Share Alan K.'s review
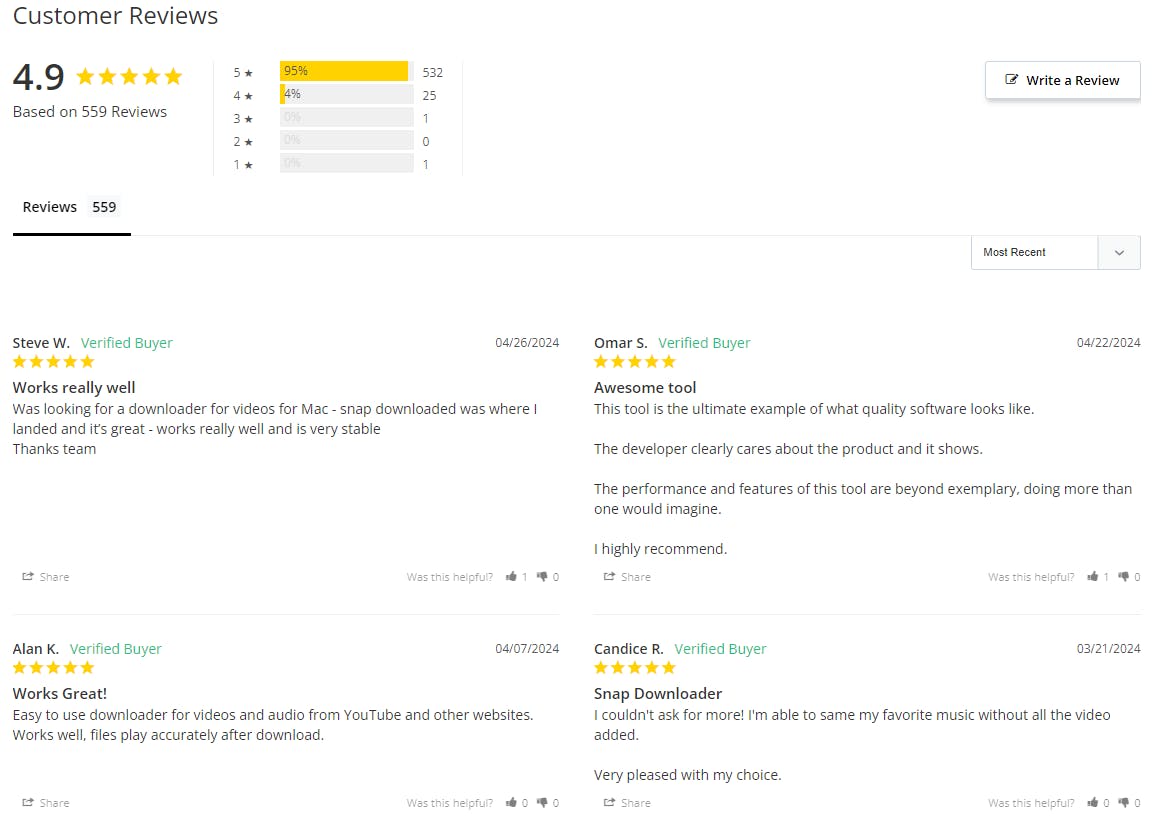 click(x=46, y=802)
